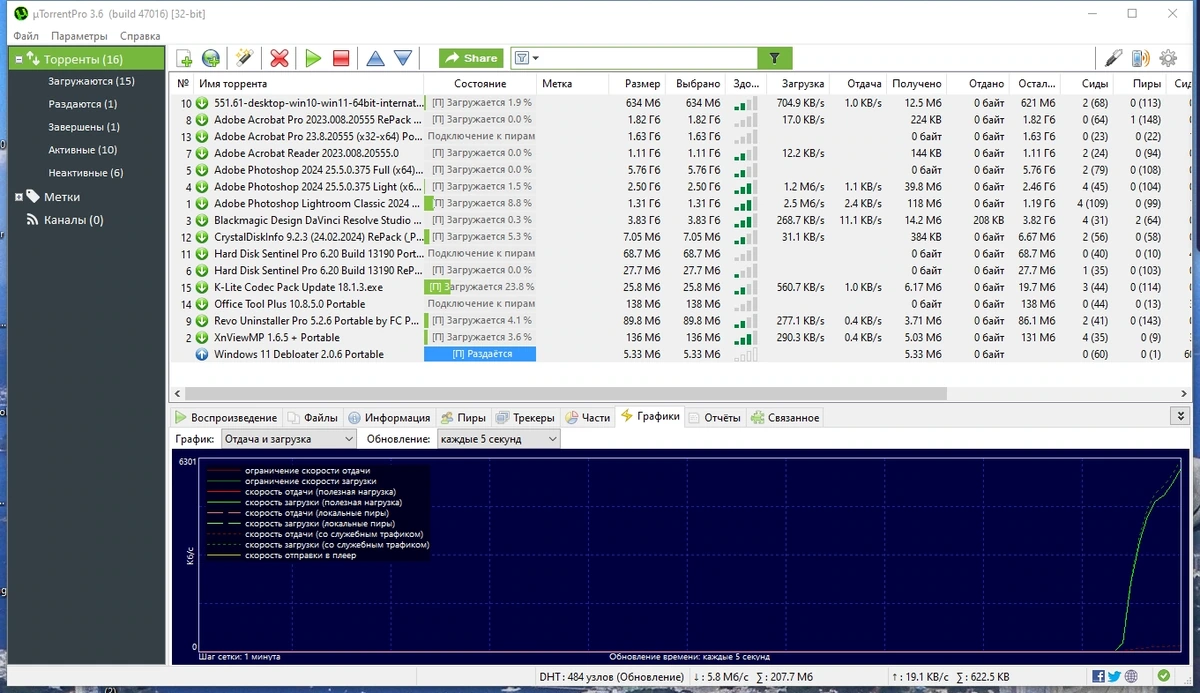The width and height of the screenshot is (1200, 693).
Task: Click the K-Lite Загружается 23.8 % progress bar
Action: [x=480, y=287]
